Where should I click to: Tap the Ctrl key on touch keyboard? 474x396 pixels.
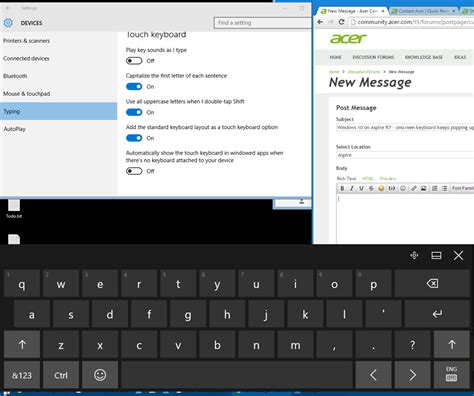tap(61, 375)
